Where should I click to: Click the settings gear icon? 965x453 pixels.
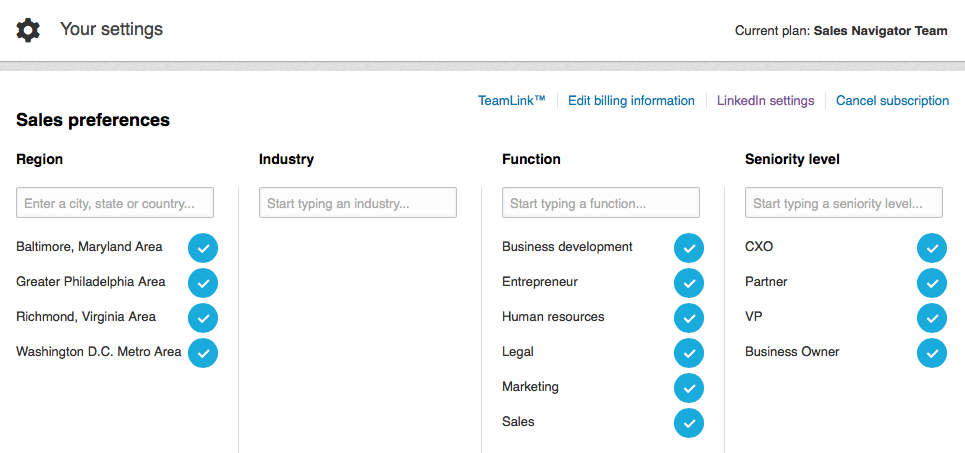click(x=28, y=30)
